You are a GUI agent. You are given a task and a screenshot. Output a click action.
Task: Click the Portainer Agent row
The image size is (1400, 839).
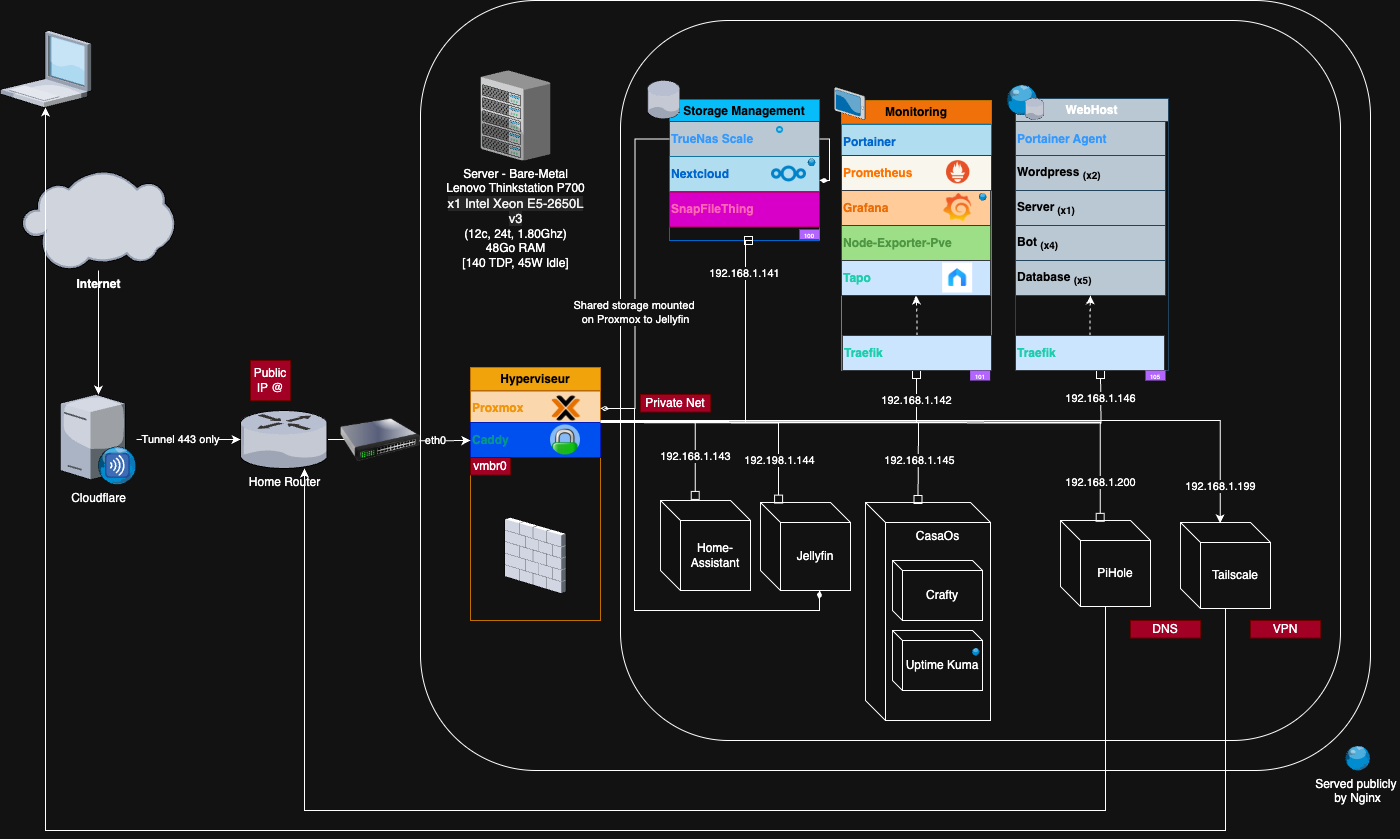point(1091,139)
